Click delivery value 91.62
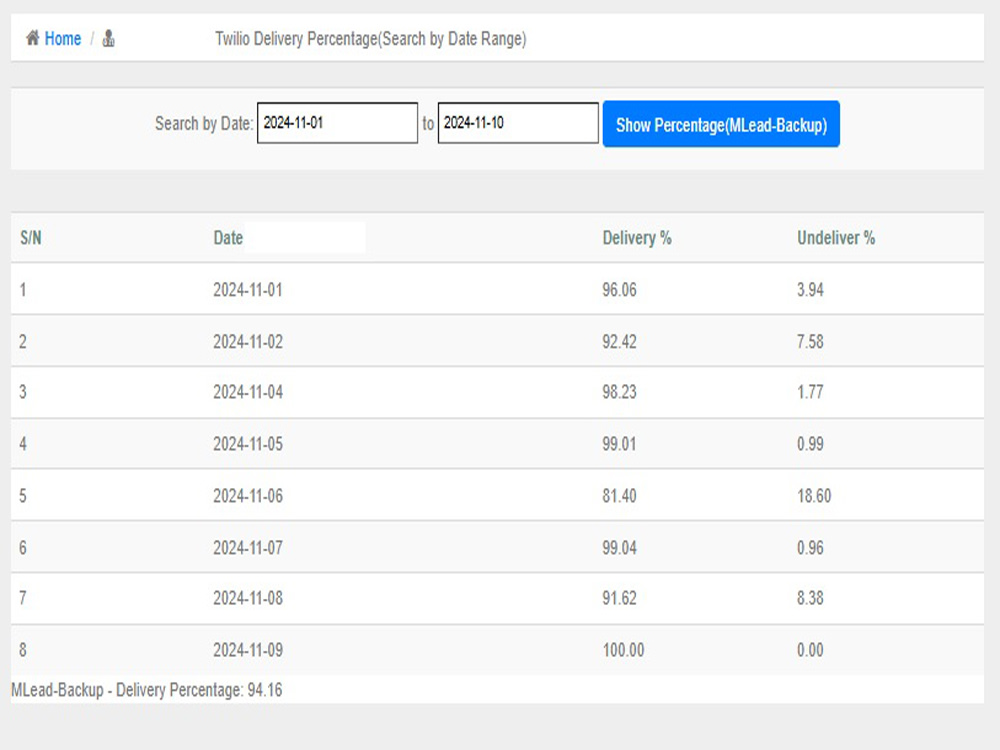 (619, 598)
